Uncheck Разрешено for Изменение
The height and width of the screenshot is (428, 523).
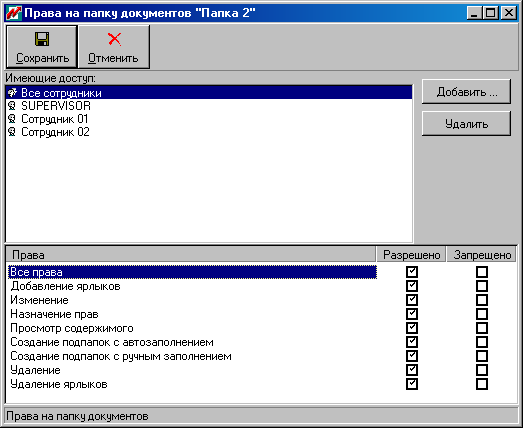click(412, 300)
